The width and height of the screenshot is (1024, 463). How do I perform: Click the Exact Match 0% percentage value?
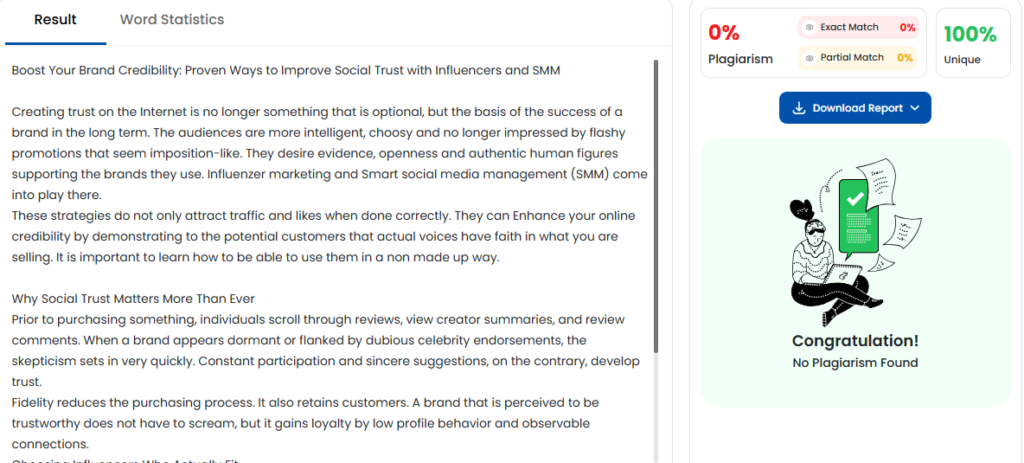[907, 28]
